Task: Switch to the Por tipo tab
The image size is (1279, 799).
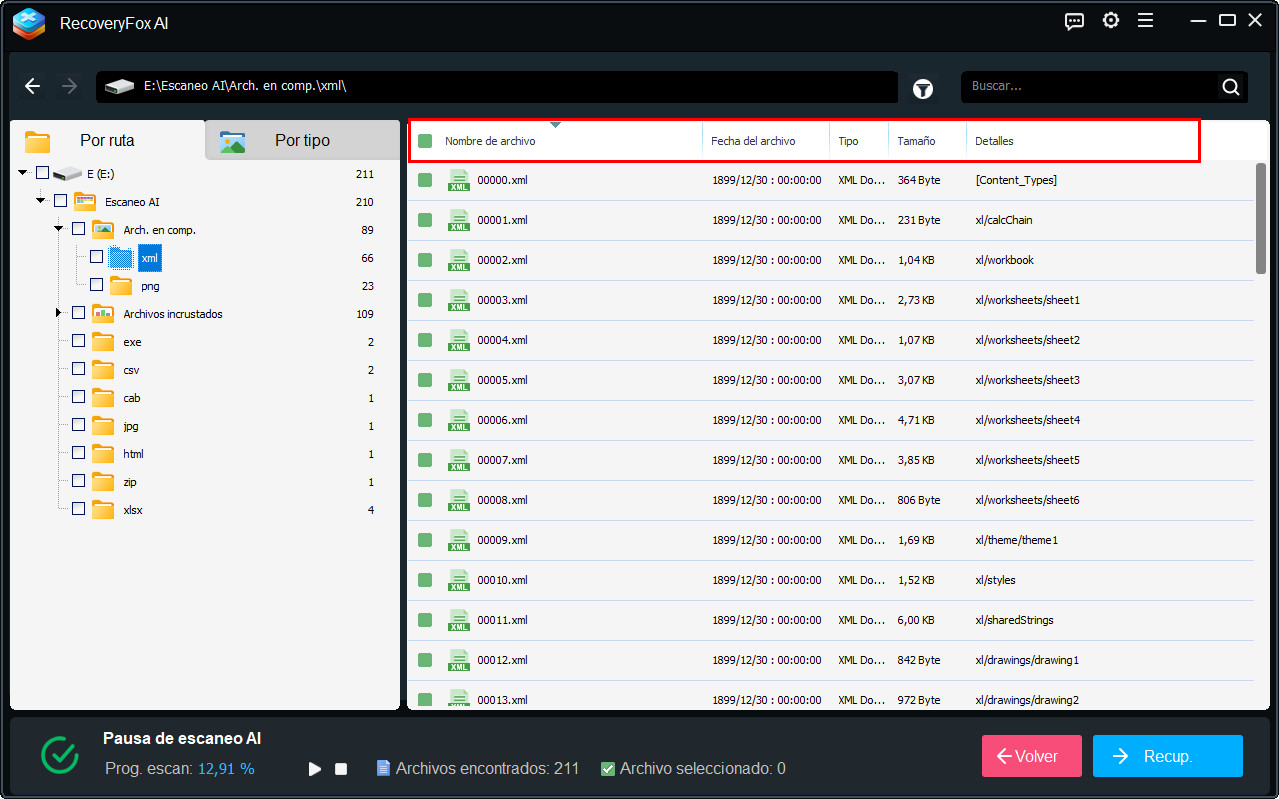Action: tap(301, 141)
